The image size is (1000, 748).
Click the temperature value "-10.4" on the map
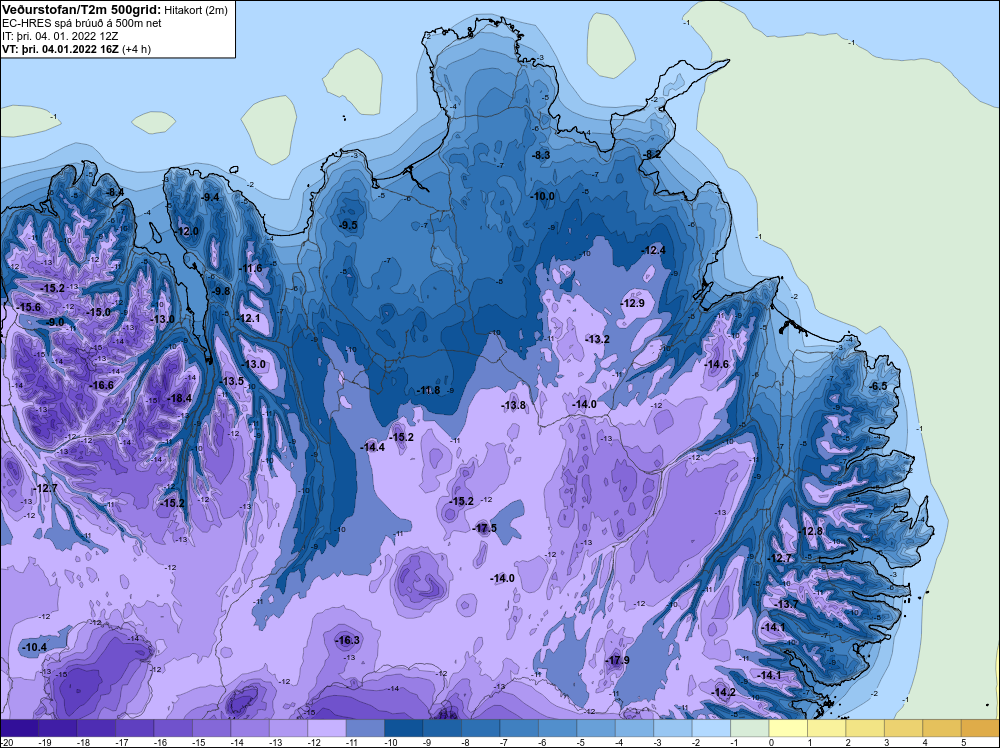pyautogui.click(x=34, y=647)
